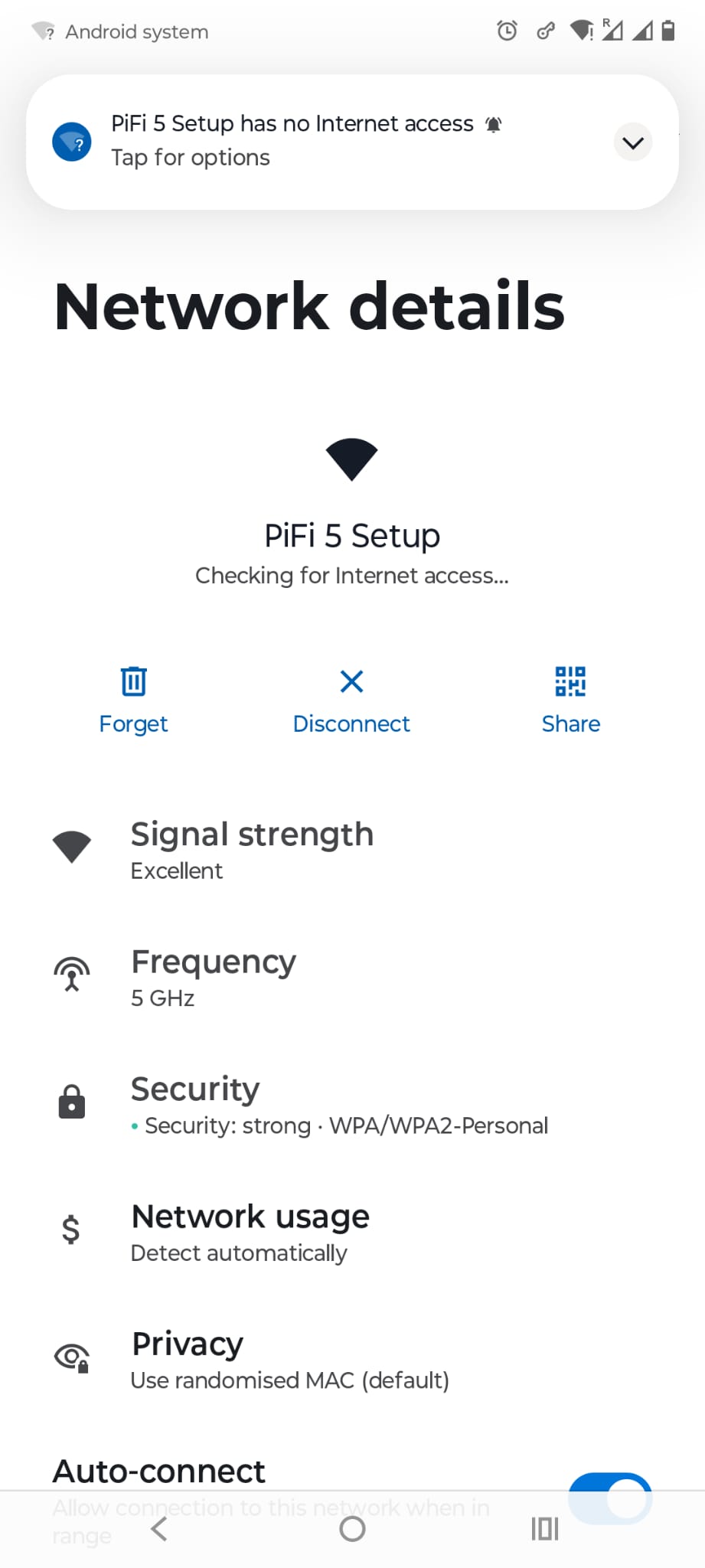705x1568 pixels.
Task: Tap the Forget trash icon
Action: 133,681
